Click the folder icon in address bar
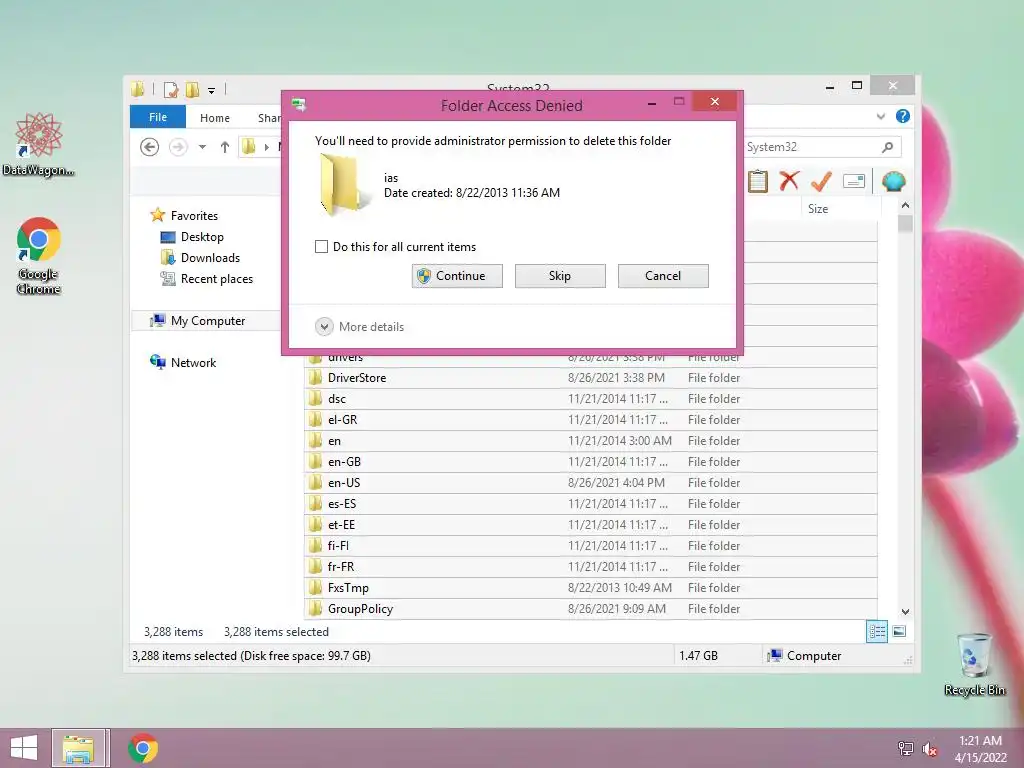The height and width of the screenshot is (768, 1024). pyautogui.click(x=248, y=147)
